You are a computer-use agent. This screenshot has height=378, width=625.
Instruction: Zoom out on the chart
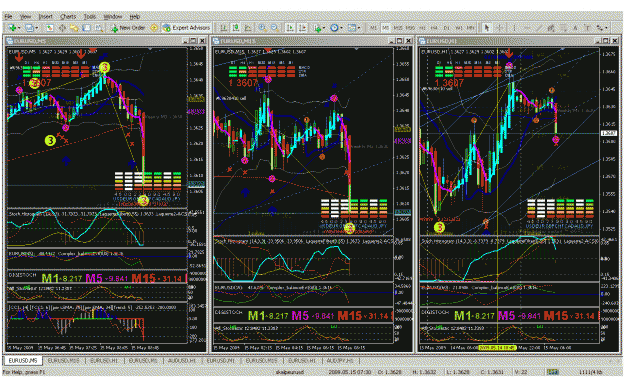coord(275,28)
